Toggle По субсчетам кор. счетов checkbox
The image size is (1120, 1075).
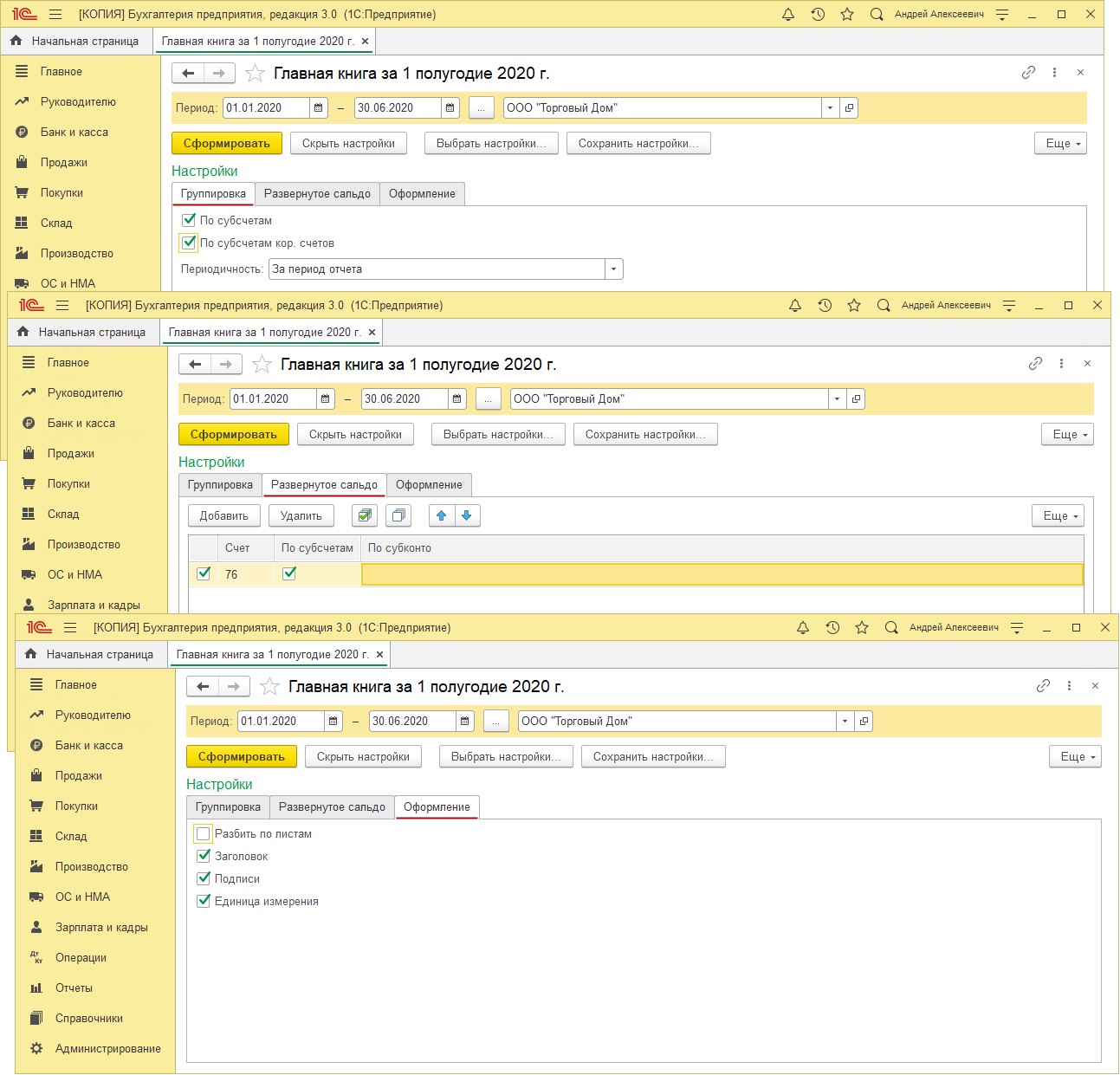coord(189,243)
